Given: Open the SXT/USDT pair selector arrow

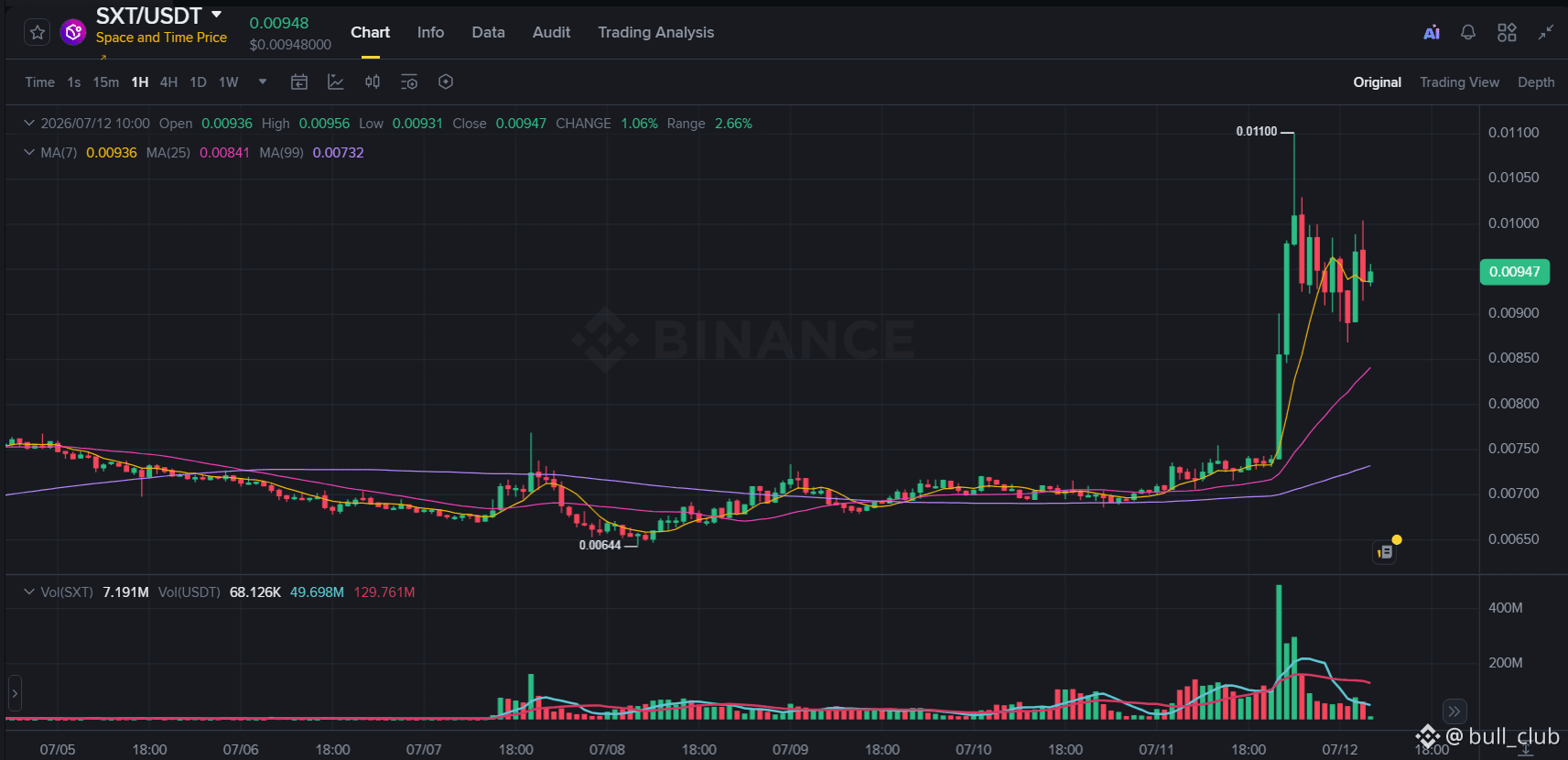Looking at the screenshot, I should pos(217,15).
